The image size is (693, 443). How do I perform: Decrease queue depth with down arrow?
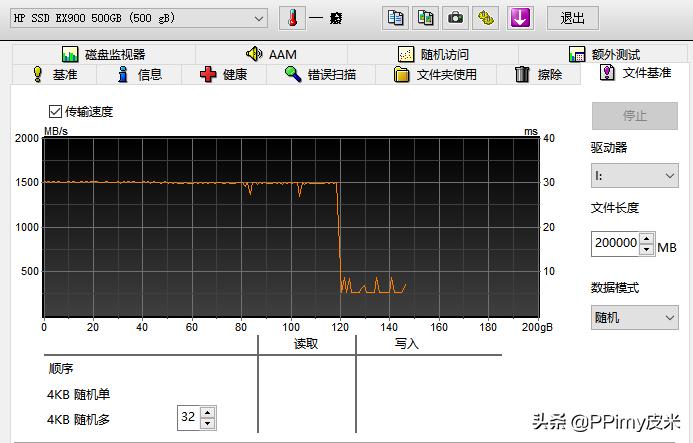pyautogui.click(x=208, y=424)
